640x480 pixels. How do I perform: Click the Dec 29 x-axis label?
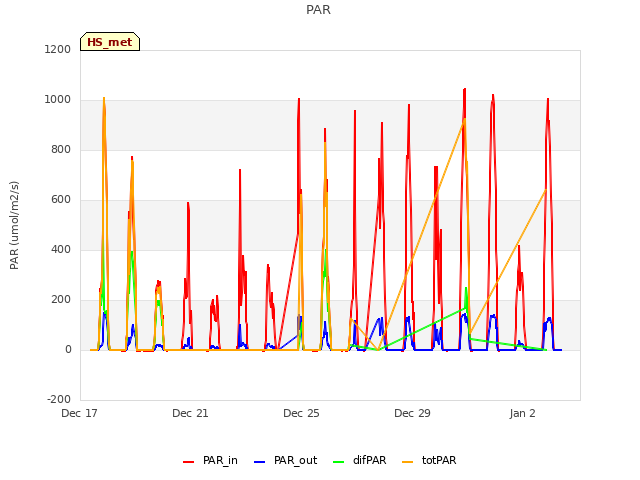[412, 413]
